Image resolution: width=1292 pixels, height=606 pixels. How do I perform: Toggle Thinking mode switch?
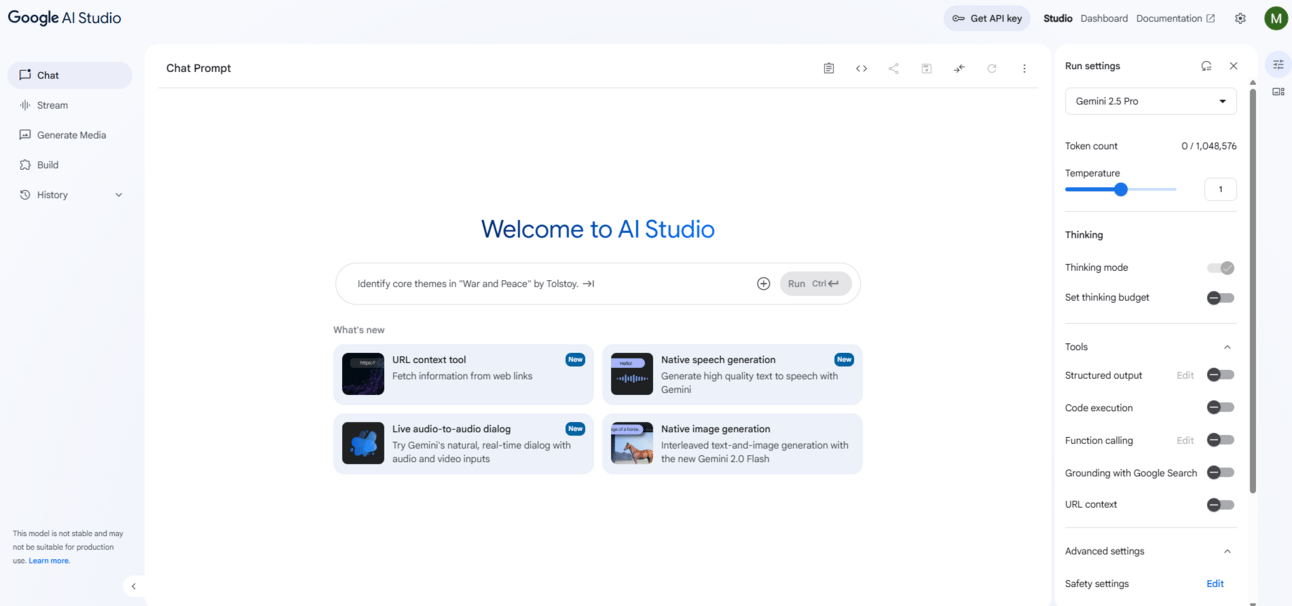(1220, 268)
